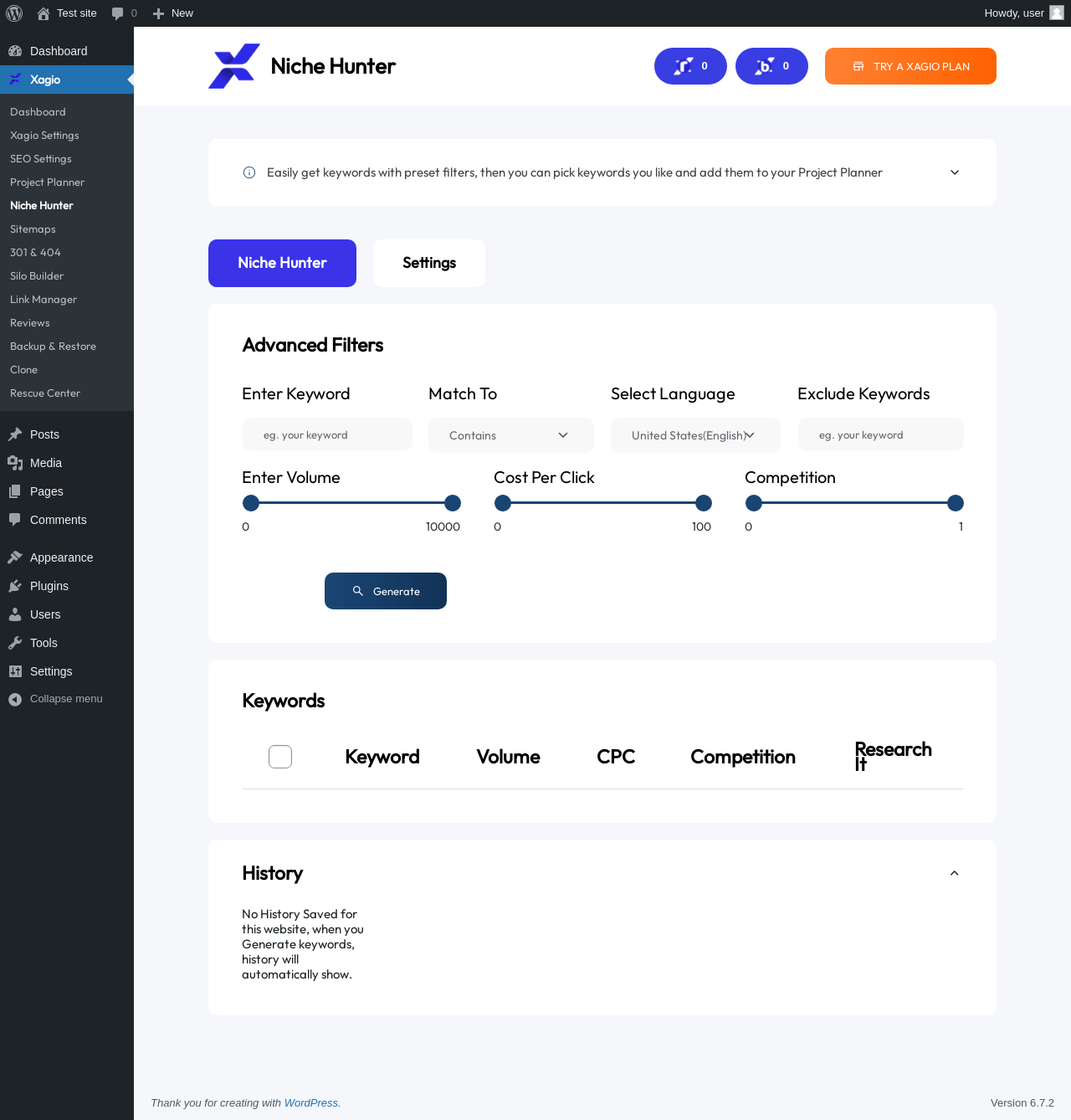The image size is (1071, 1120).
Task: Click the Research It column header
Action: 893,757
